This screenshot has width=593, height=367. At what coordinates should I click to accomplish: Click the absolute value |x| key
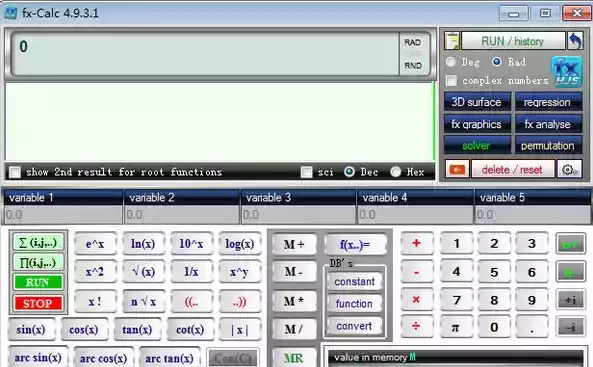click(x=240, y=330)
